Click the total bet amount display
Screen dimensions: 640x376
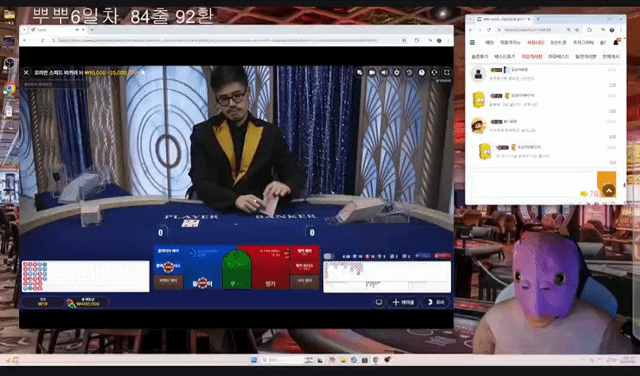tap(87, 303)
